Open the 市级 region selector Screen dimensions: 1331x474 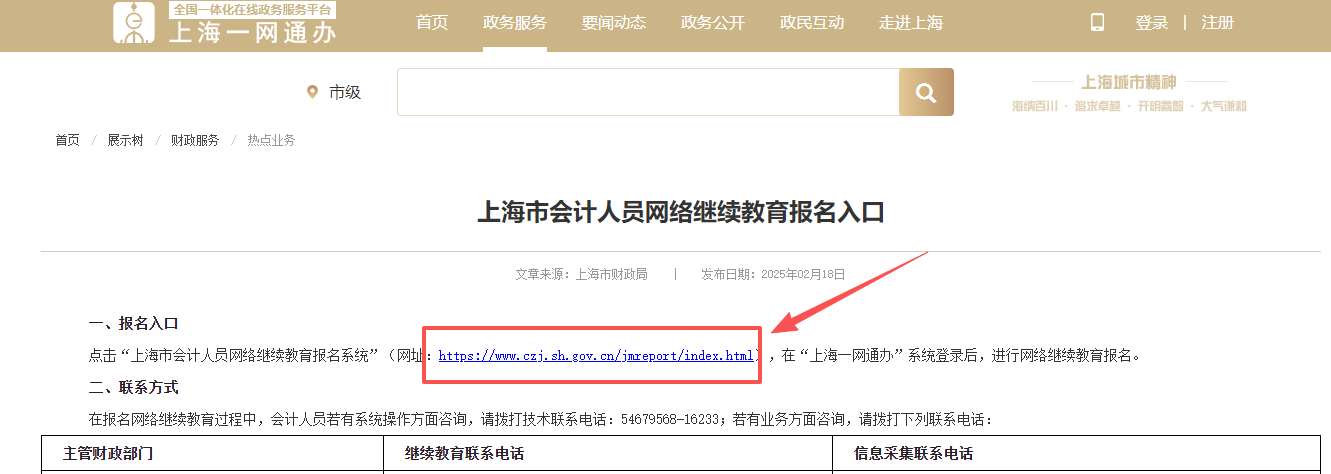334,92
